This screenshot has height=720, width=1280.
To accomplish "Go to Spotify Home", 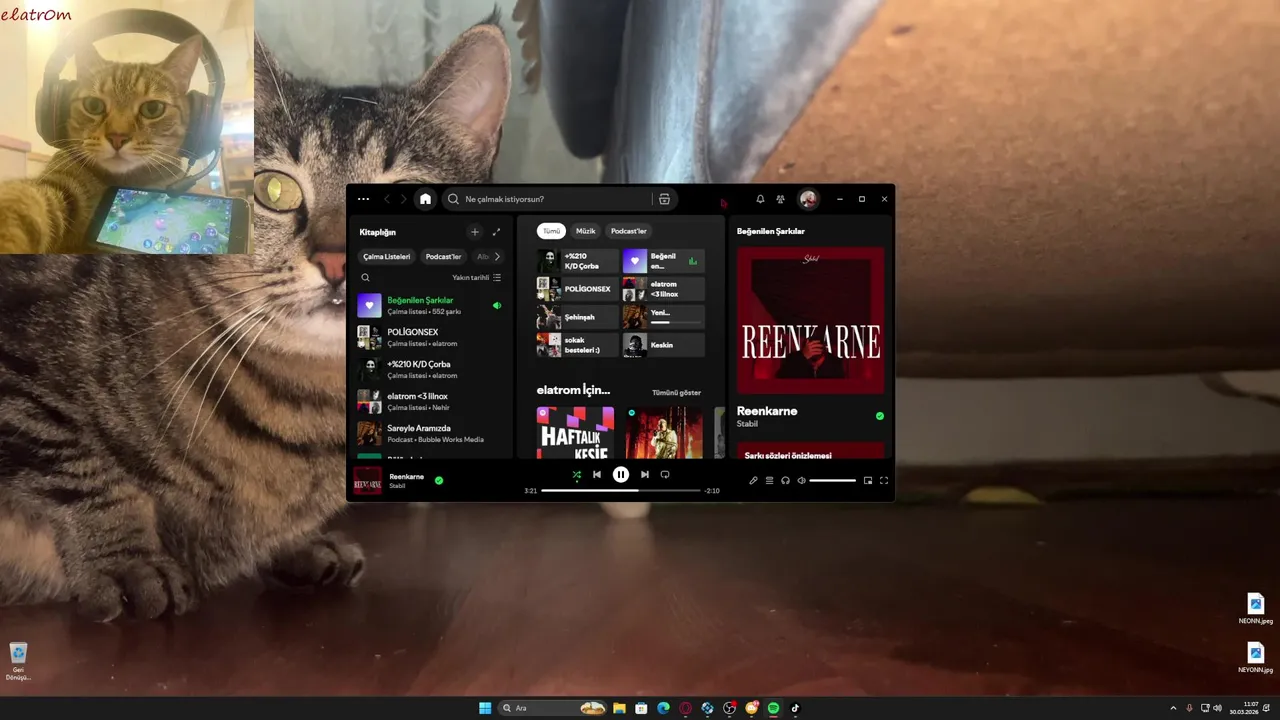I will coord(425,199).
